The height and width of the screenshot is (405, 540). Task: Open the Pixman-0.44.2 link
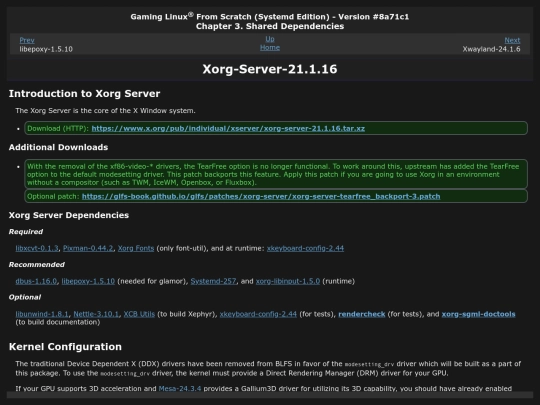(88, 248)
